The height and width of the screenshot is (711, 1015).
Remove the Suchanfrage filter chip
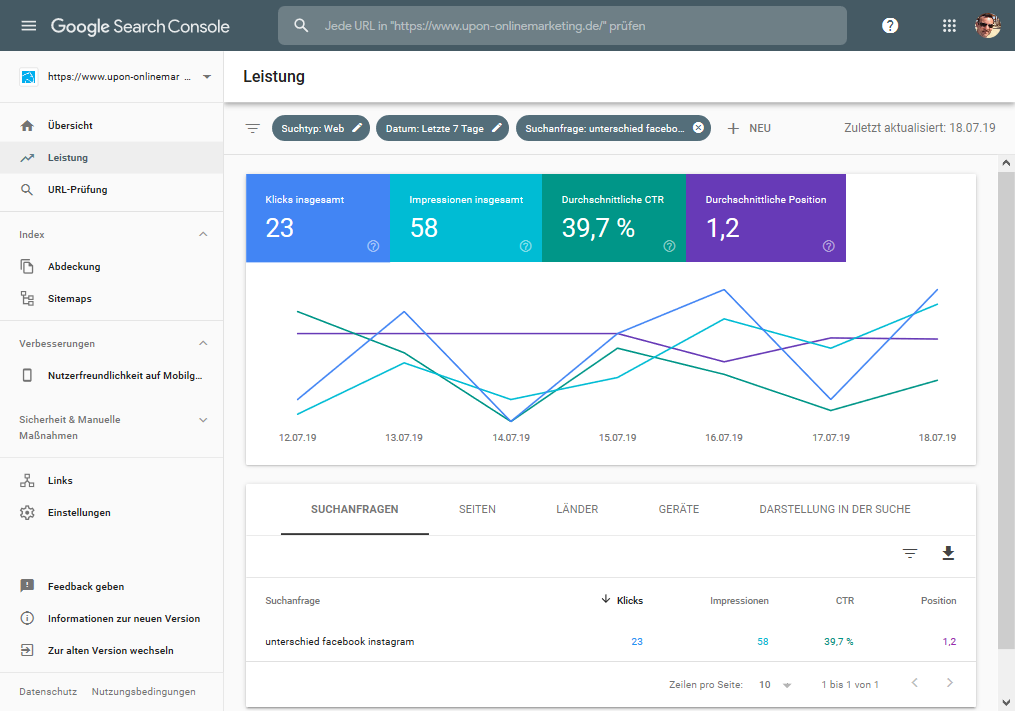[x=698, y=128]
